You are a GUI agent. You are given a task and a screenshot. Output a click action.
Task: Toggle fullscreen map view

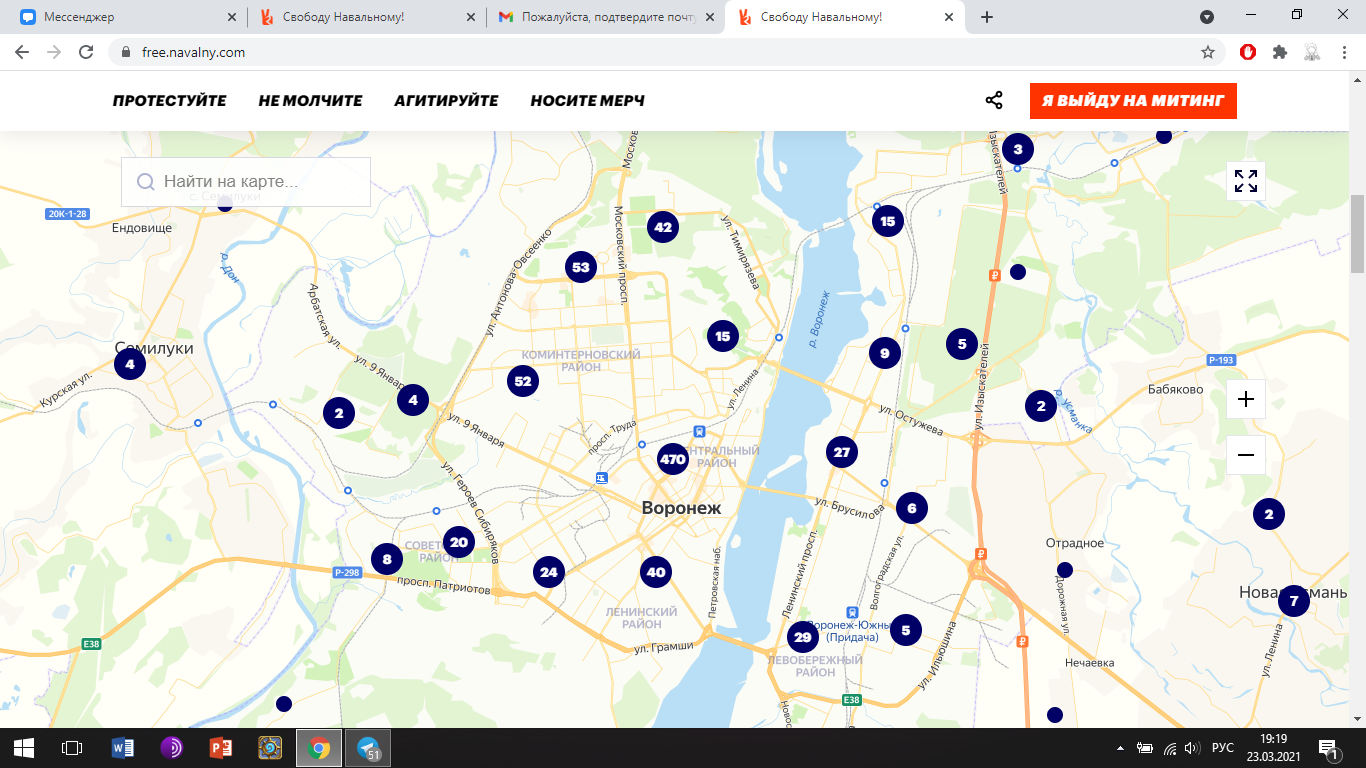coord(1246,181)
